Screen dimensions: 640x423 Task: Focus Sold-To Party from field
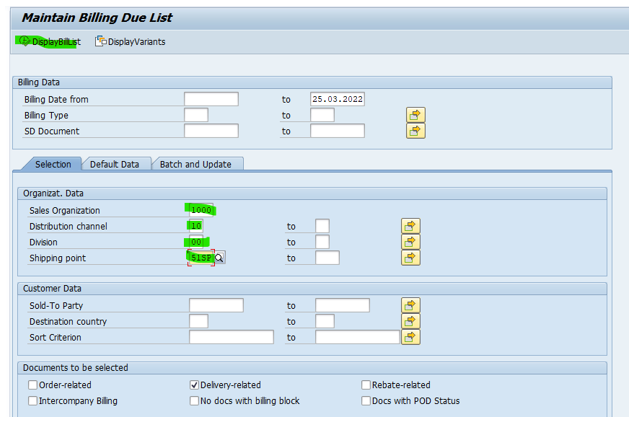click(216, 305)
